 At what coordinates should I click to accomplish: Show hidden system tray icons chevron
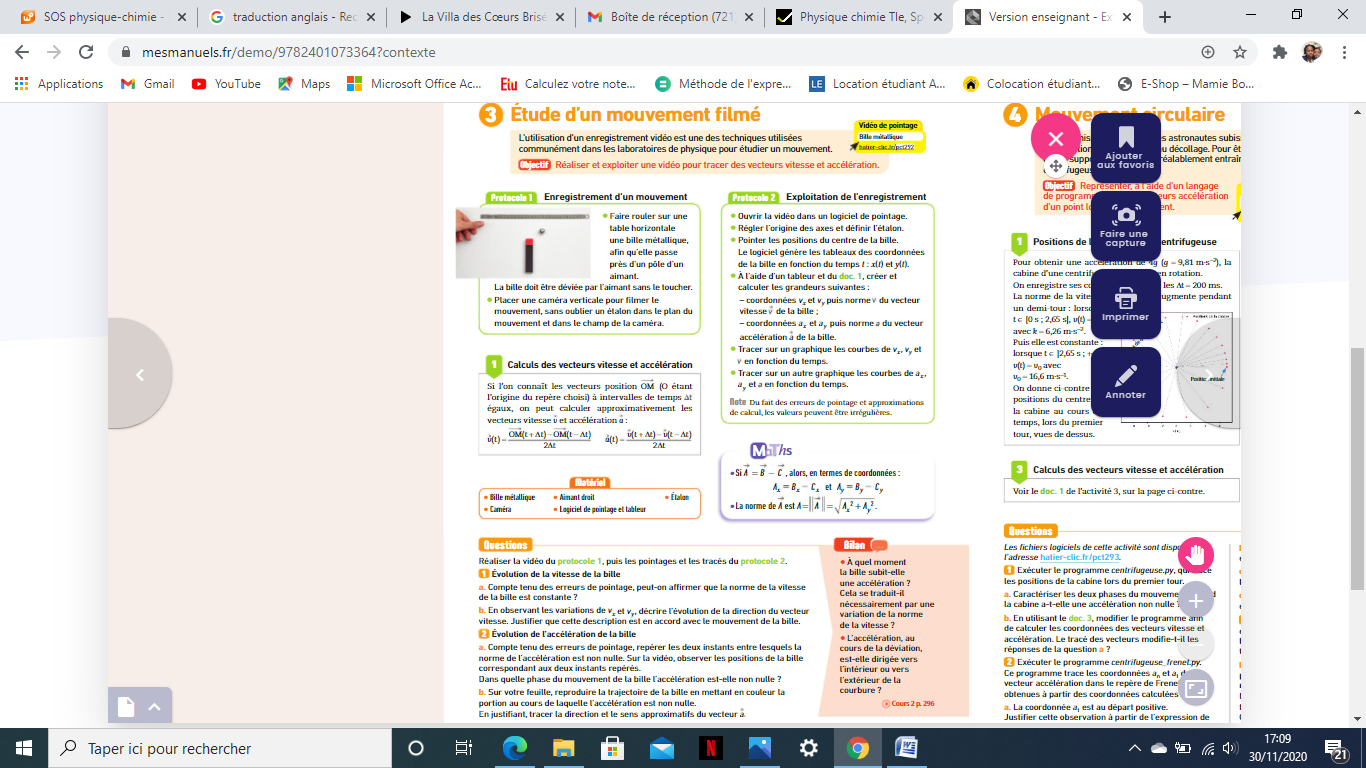(x=1135, y=748)
